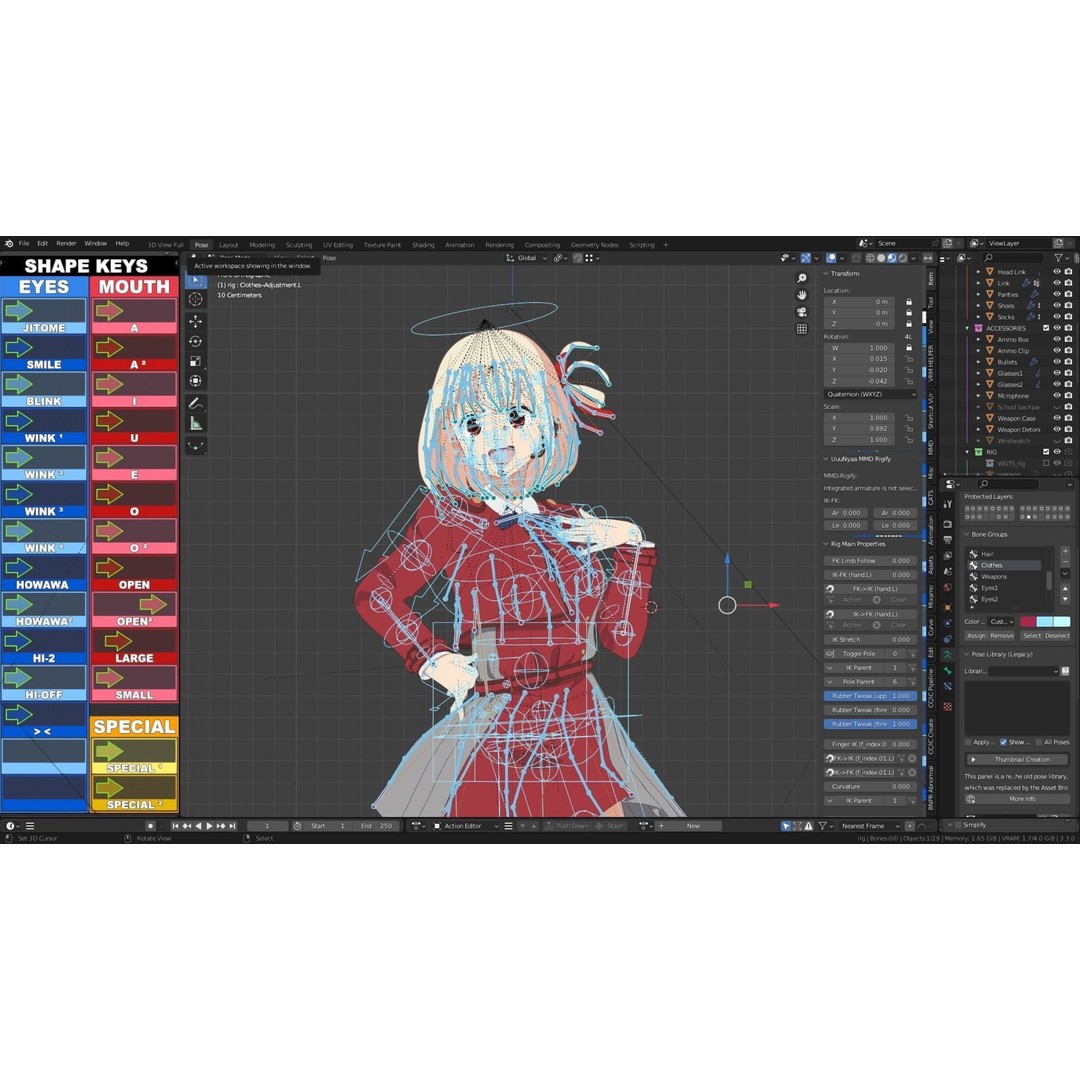
Task: Switch orthographic grid view gizmo
Action: click(802, 329)
